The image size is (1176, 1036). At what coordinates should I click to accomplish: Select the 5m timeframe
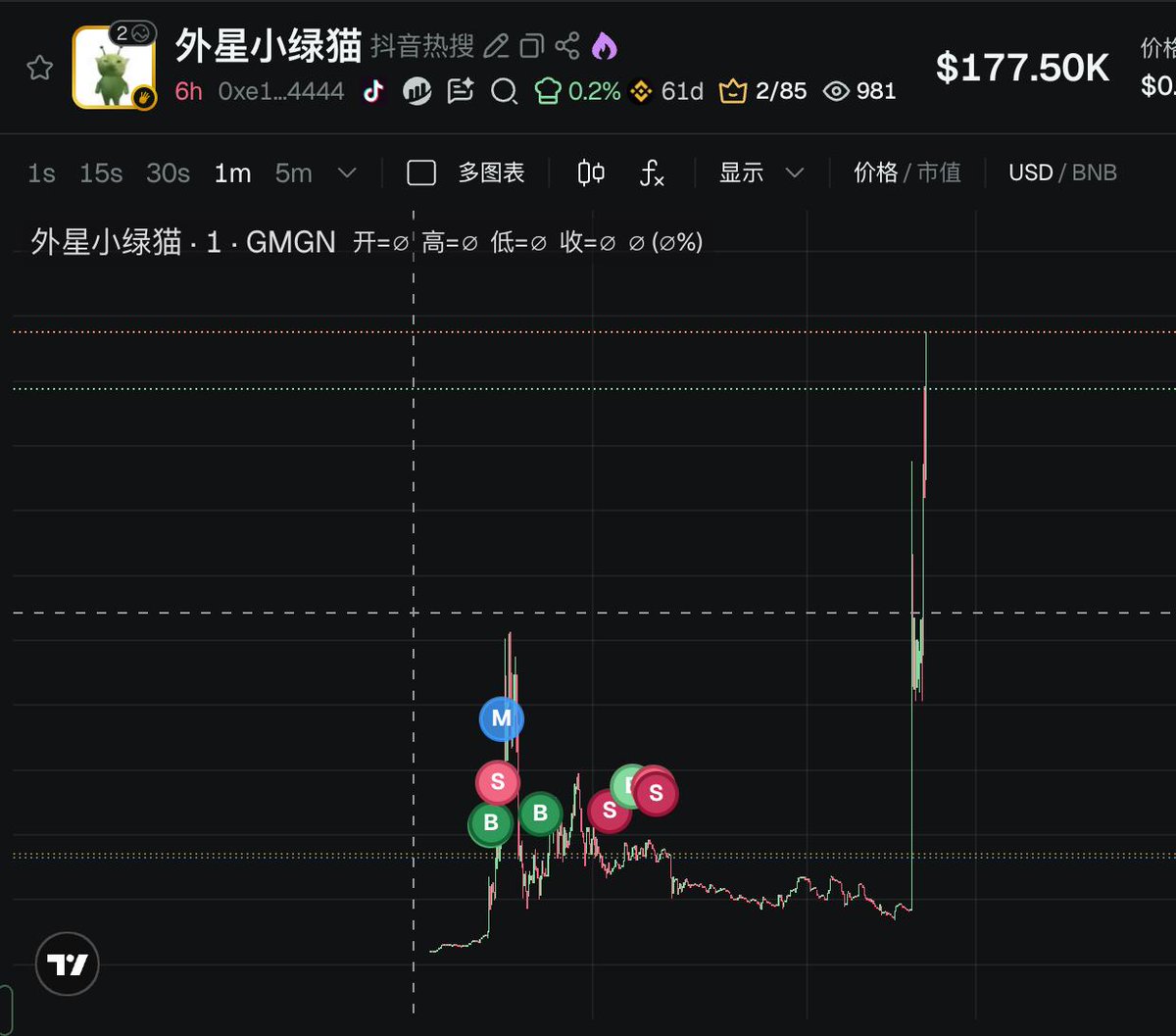(x=292, y=173)
